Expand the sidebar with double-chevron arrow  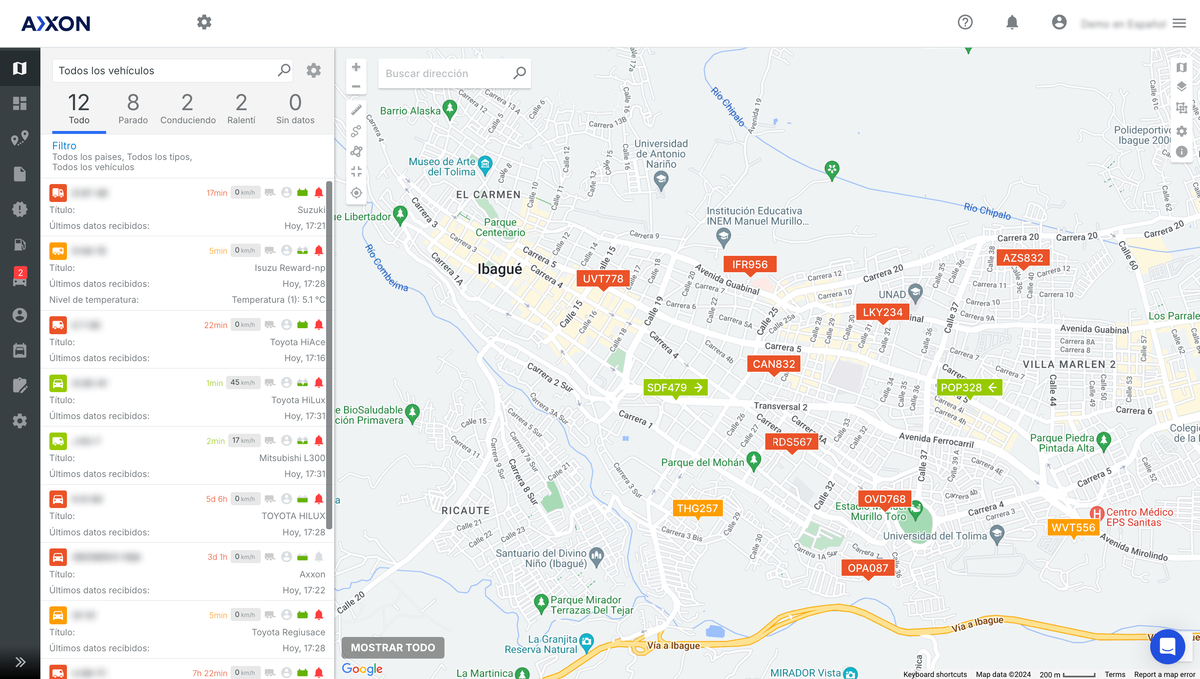20,662
